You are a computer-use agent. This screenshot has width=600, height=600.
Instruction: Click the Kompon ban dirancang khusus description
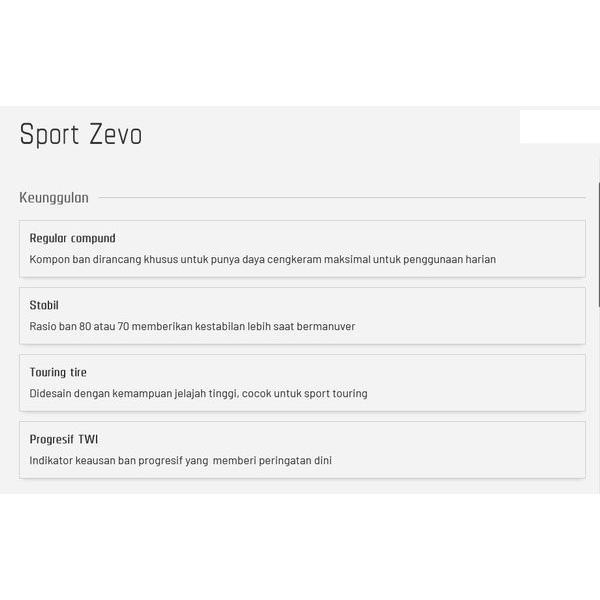coord(262,259)
